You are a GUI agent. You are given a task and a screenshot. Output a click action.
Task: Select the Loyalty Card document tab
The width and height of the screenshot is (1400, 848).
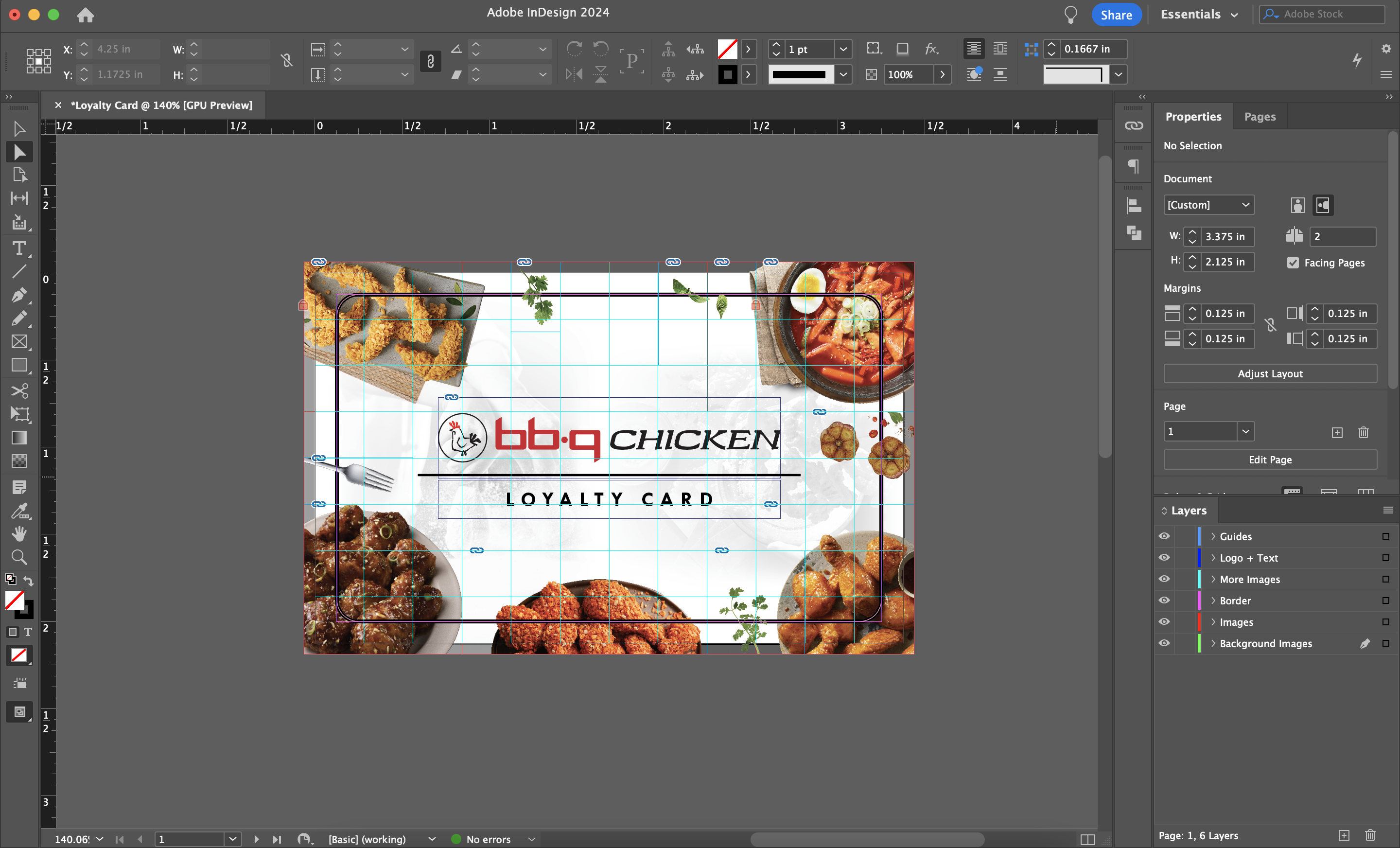pos(161,105)
